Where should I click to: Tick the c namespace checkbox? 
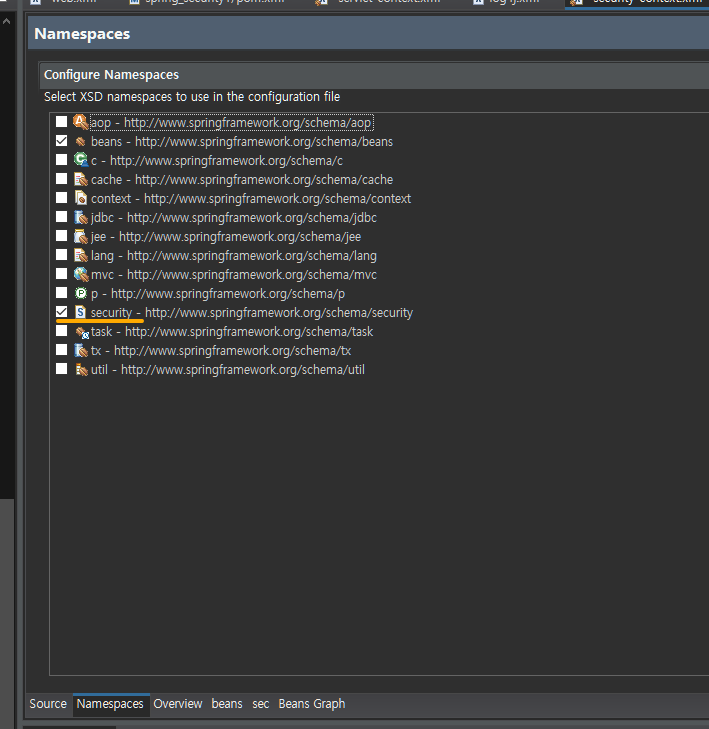pyautogui.click(x=61, y=160)
